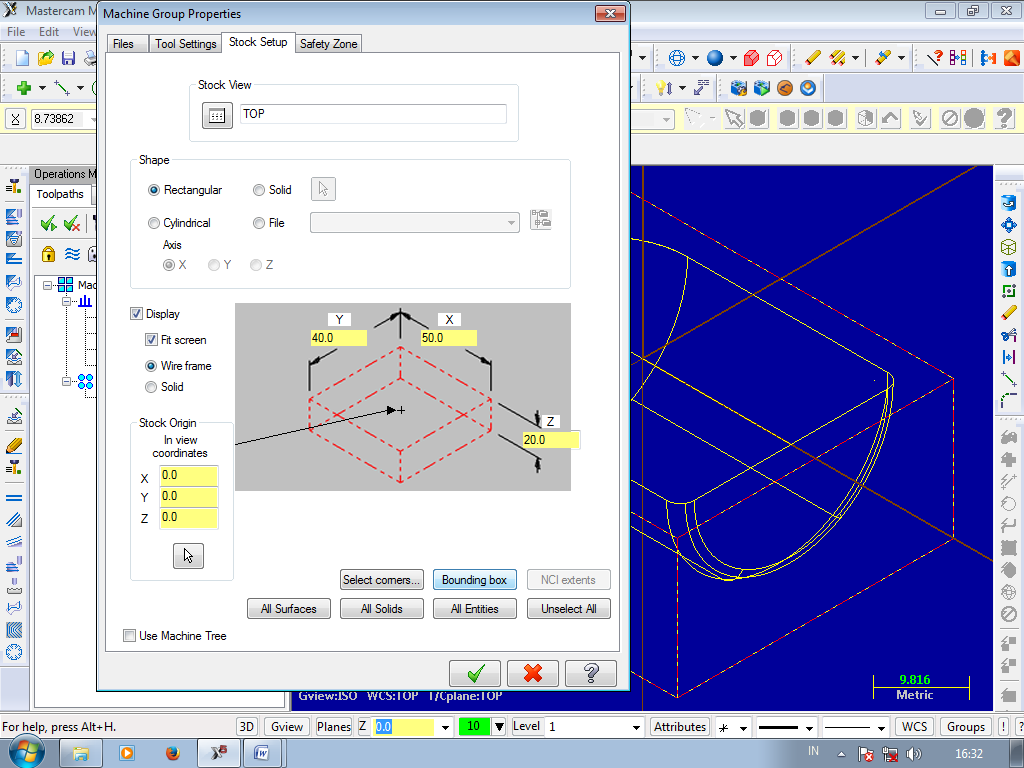Image resolution: width=1024 pixels, height=768 pixels.
Task: Click the globe wireframe shading icon
Action: (677, 58)
